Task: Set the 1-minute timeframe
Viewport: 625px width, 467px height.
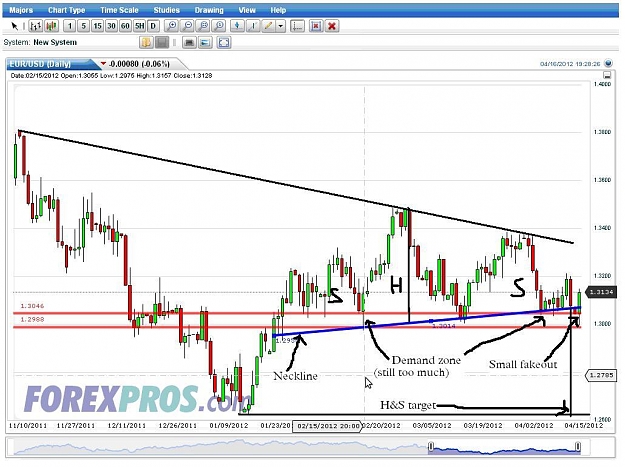Action: click(x=70, y=26)
